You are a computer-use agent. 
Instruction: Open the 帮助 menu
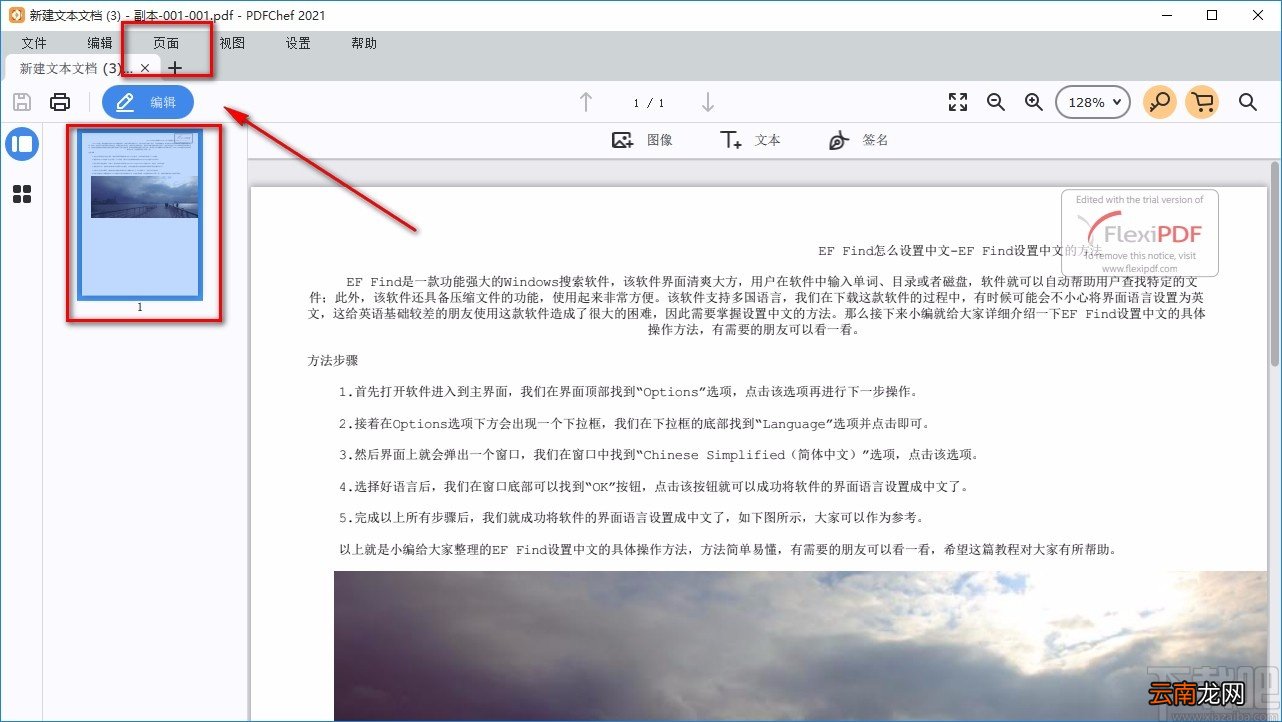point(364,43)
